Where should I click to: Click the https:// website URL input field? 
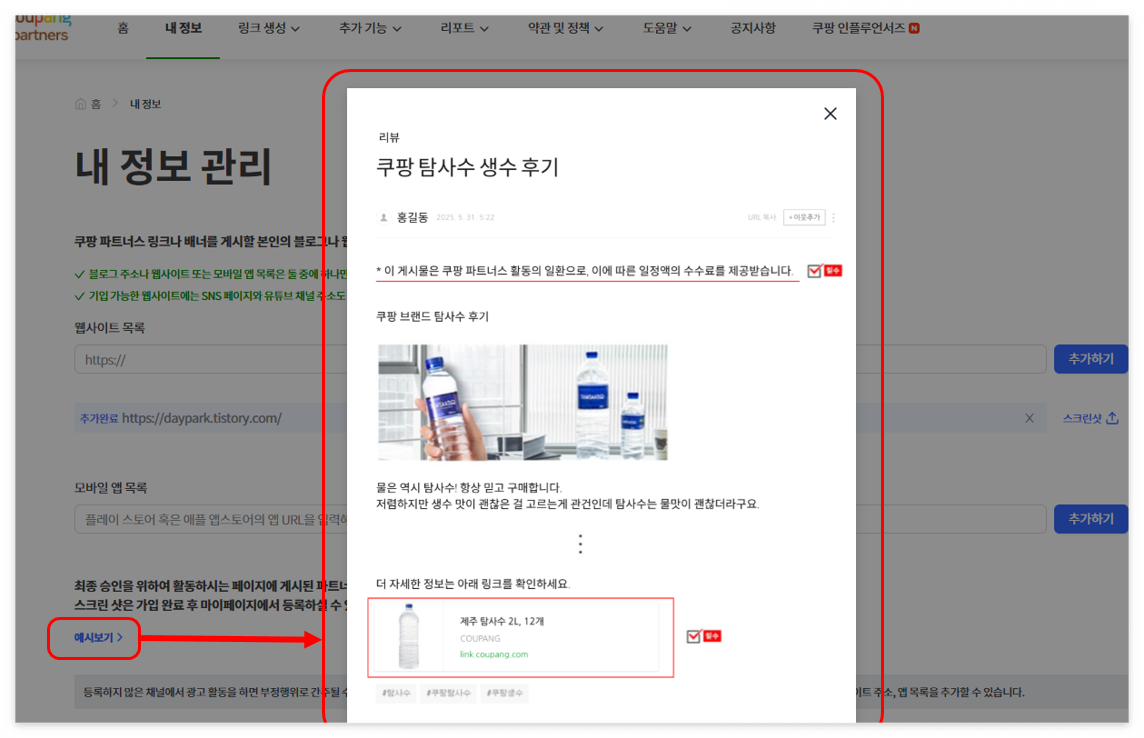pyautogui.click(x=200, y=359)
